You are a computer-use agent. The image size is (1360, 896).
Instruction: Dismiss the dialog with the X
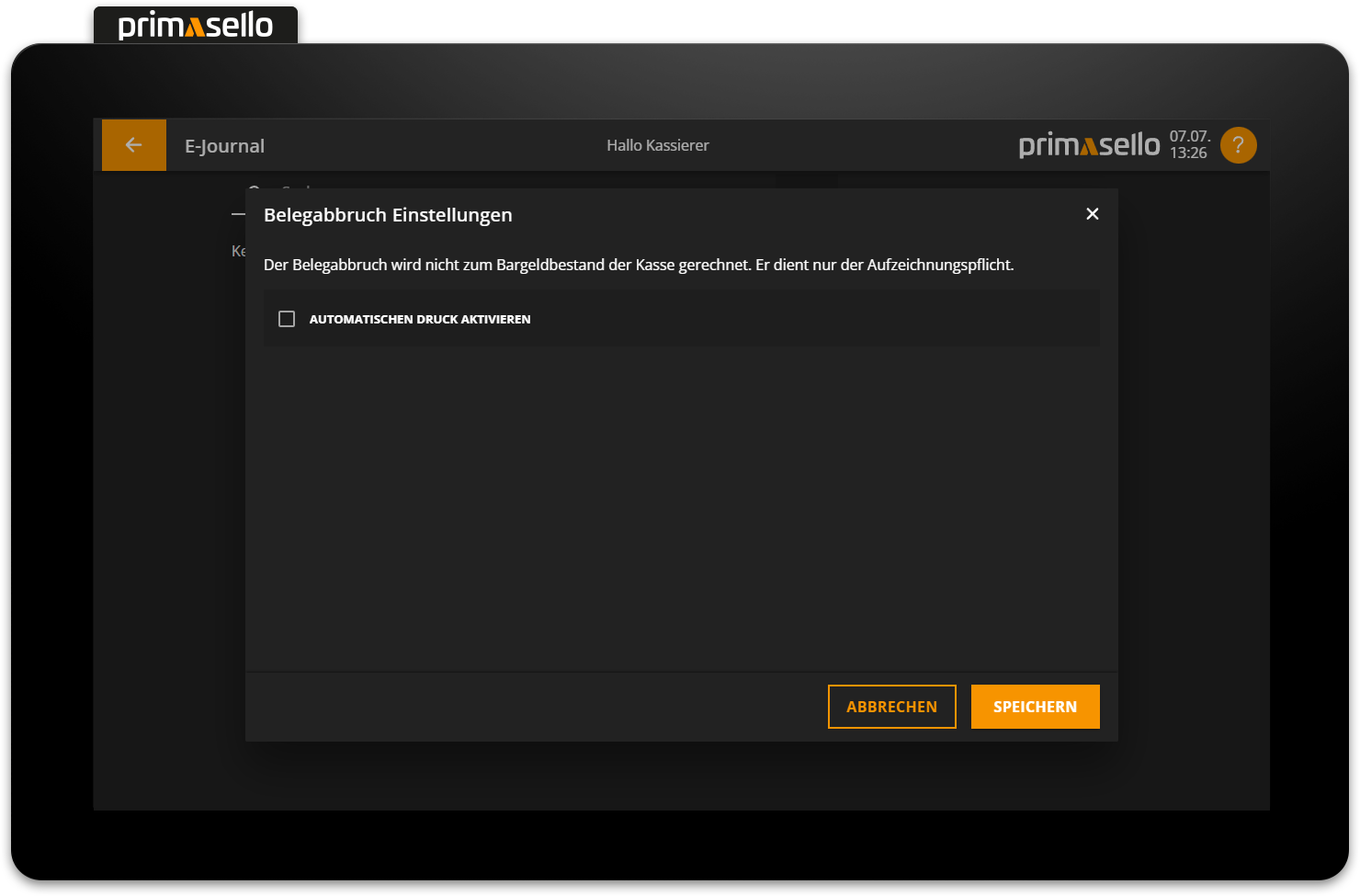1092,213
